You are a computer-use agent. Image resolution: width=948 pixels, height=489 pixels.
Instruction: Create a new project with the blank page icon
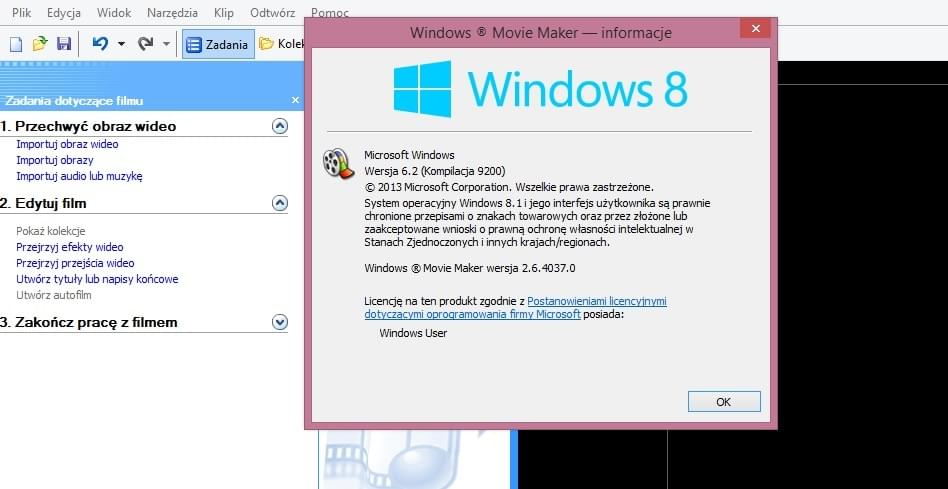coord(17,44)
